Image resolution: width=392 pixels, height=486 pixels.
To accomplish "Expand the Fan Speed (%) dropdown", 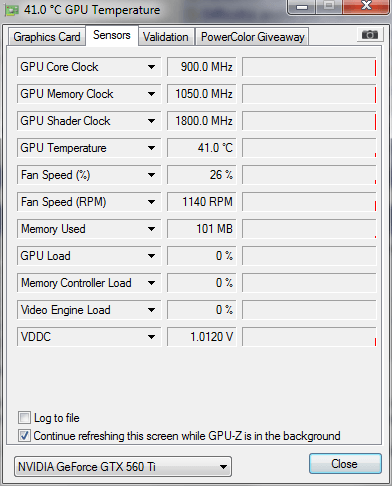I will pos(151,175).
